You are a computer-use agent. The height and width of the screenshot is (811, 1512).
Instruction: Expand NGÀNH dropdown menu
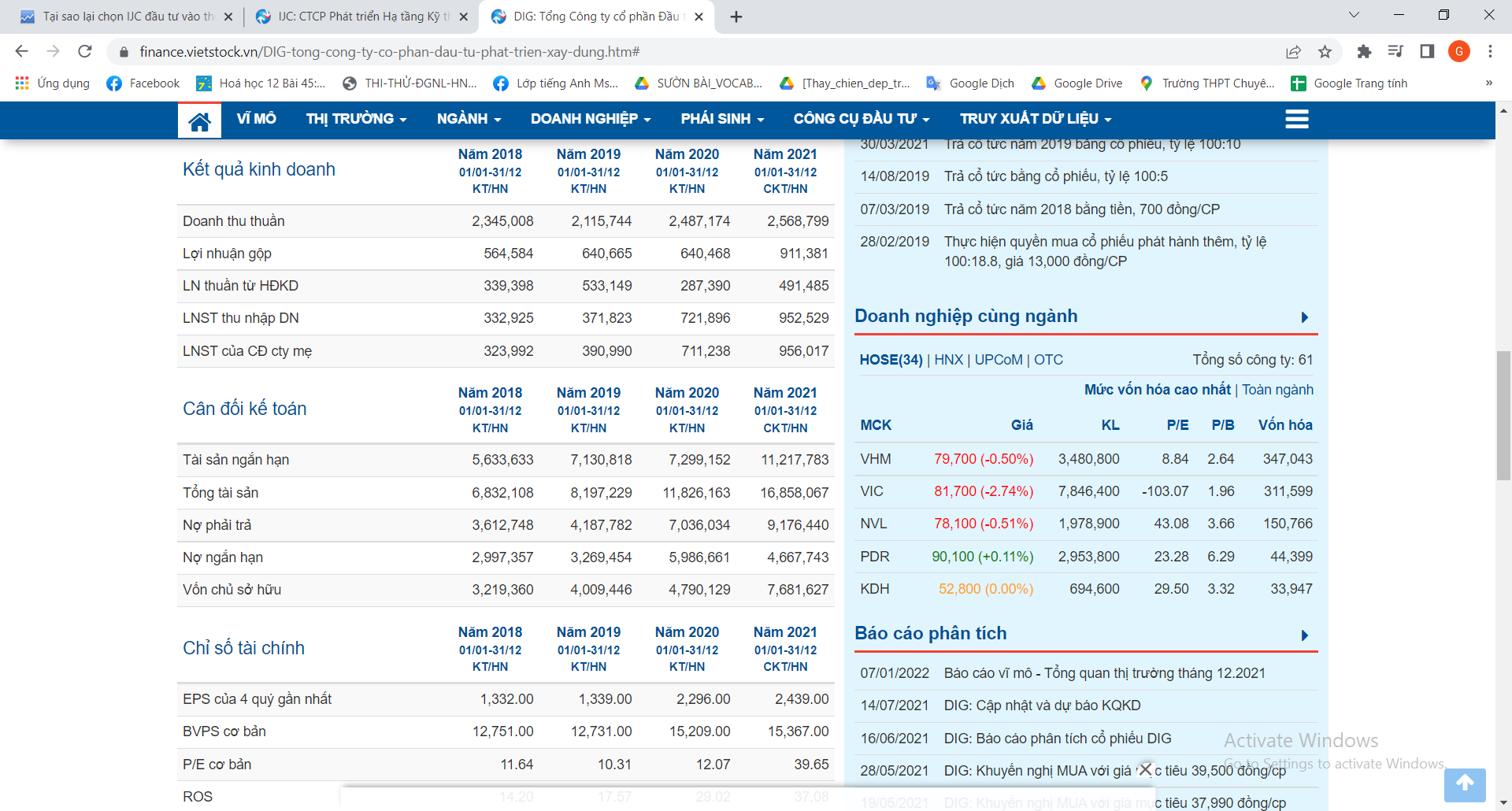[x=469, y=119]
